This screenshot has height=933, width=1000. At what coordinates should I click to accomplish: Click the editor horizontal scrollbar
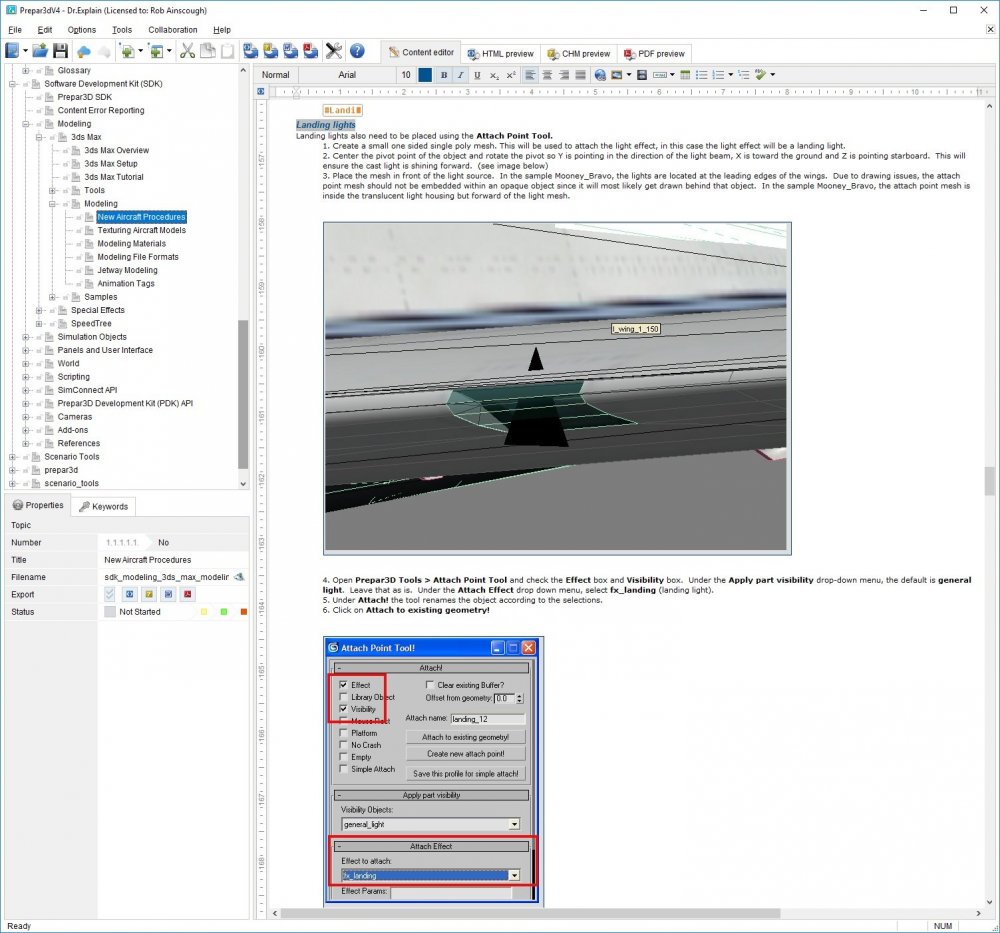point(531,913)
